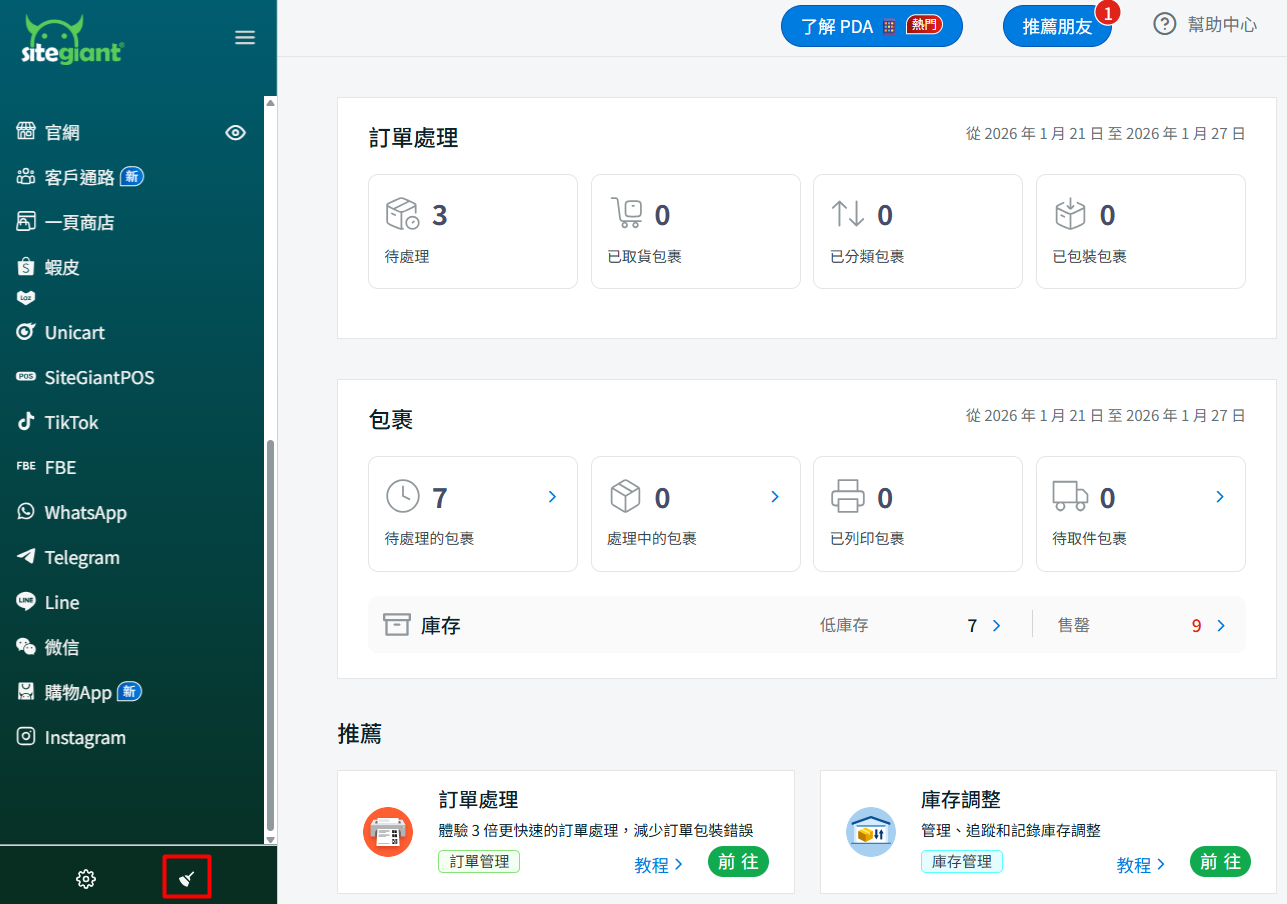
Task: Click the SiteGiant logo
Action: point(72,40)
